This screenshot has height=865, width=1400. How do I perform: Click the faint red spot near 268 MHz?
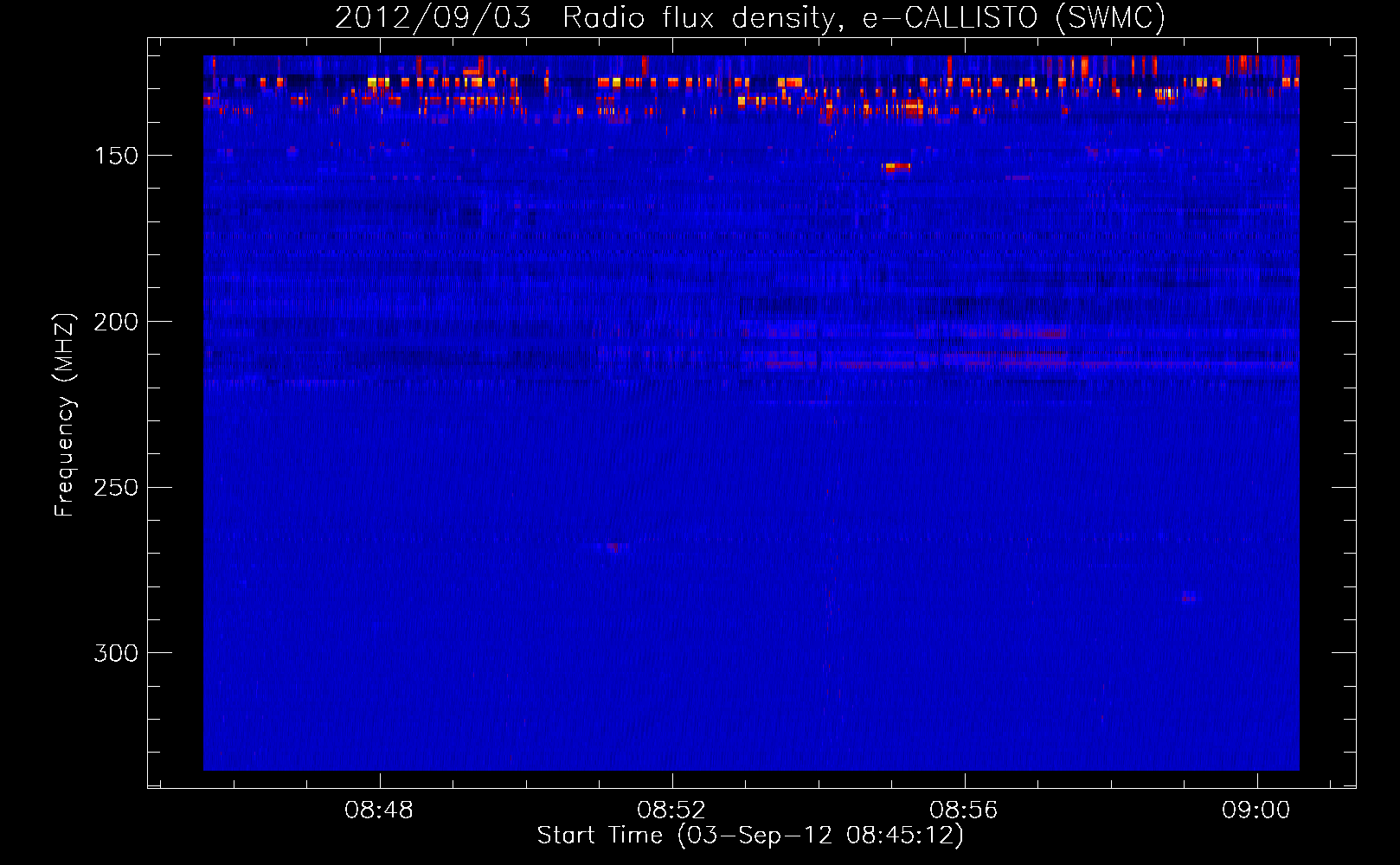616,547
